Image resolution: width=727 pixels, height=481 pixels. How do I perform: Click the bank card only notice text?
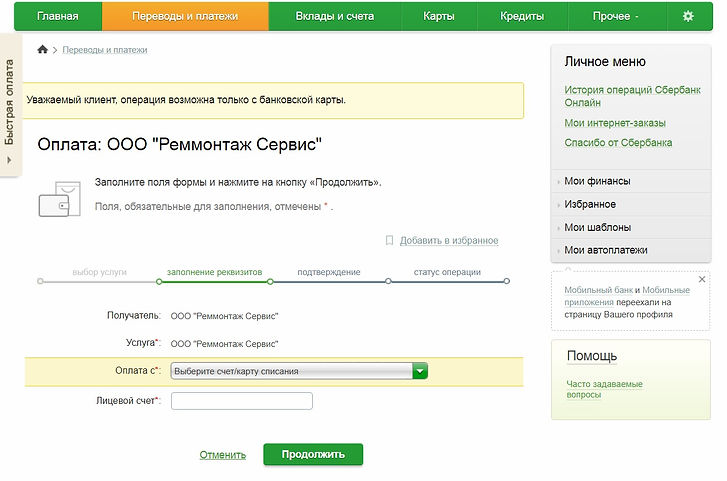186,100
